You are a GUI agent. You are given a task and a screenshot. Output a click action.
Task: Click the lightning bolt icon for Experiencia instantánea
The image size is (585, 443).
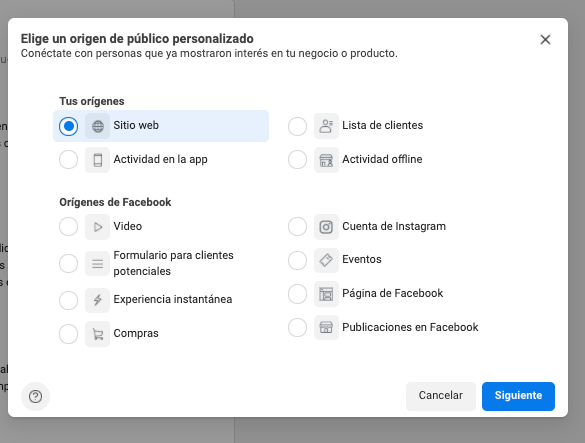click(x=97, y=300)
